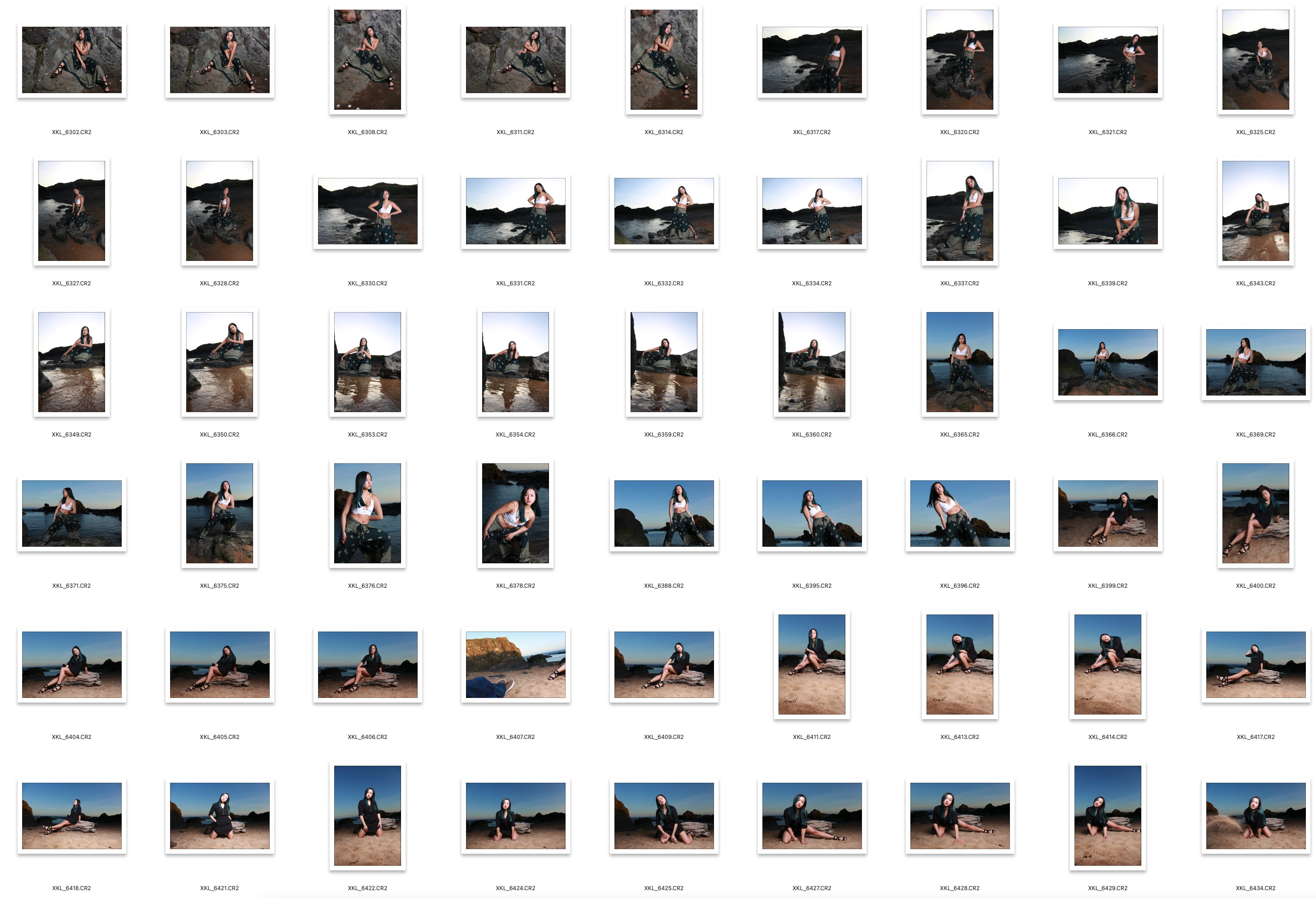1316x898 pixels.
Task: Select thumbnail XKL_6302.CR2
Action: pos(71,60)
